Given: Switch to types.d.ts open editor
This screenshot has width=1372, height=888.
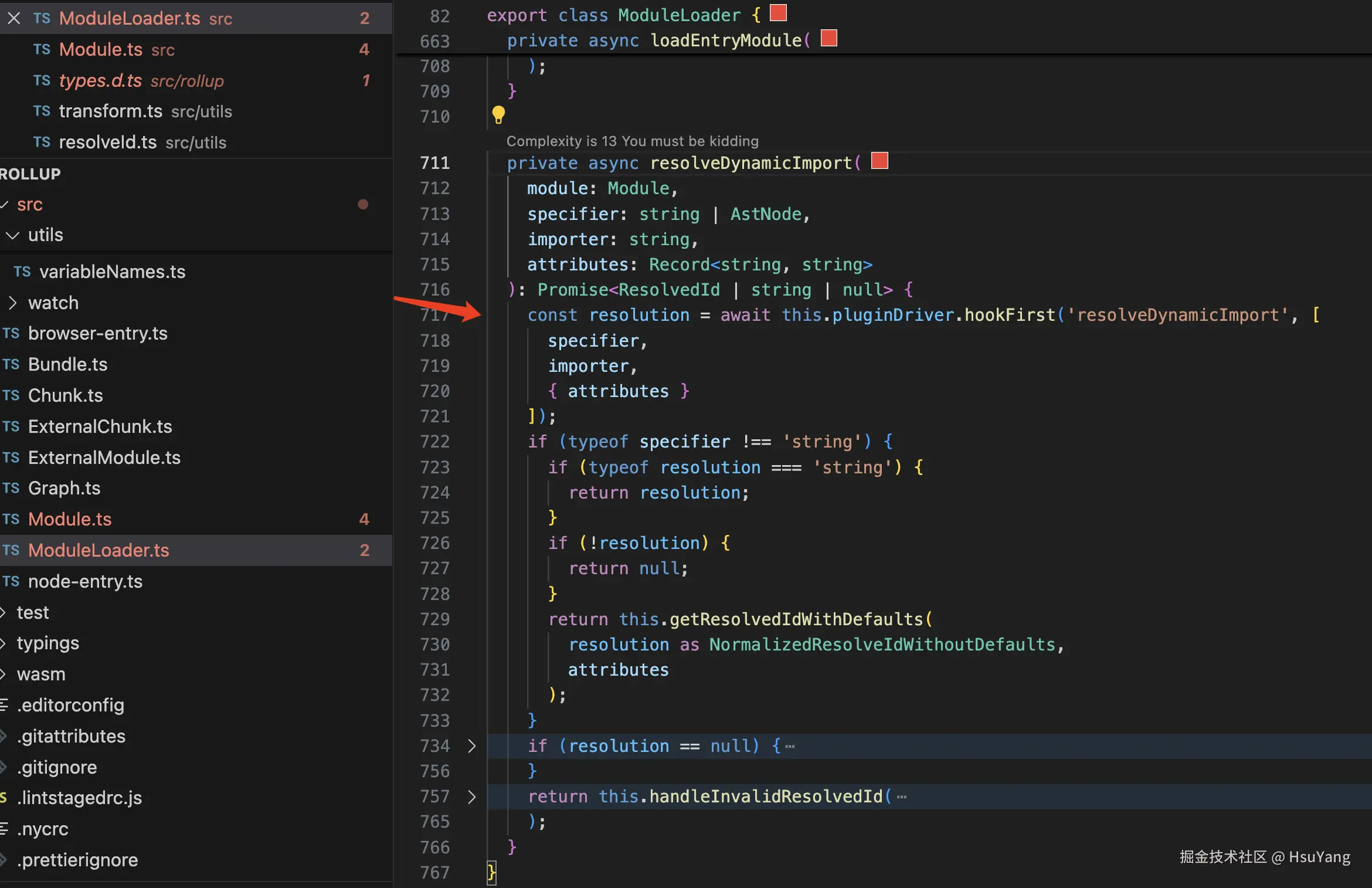Looking at the screenshot, I should click(100, 80).
